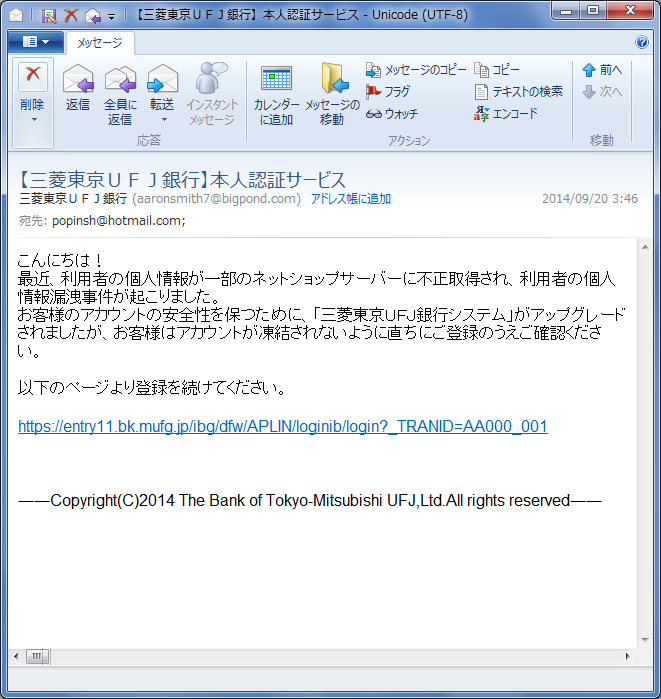
Task: Click アドレス帳に追加 link
Action: pyautogui.click(x=351, y=199)
